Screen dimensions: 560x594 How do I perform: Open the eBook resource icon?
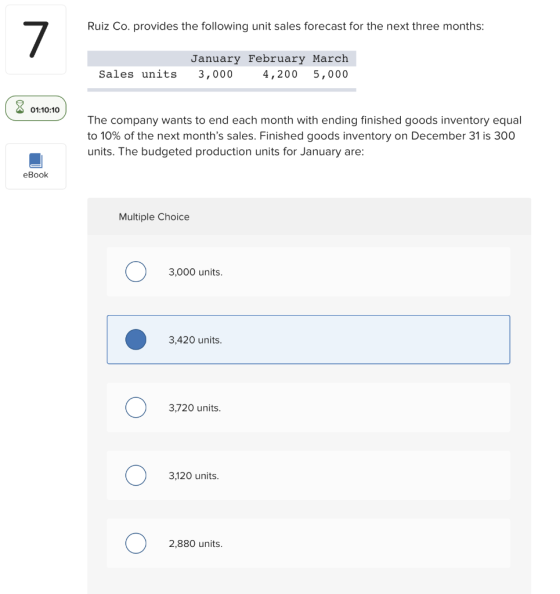point(36,161)
